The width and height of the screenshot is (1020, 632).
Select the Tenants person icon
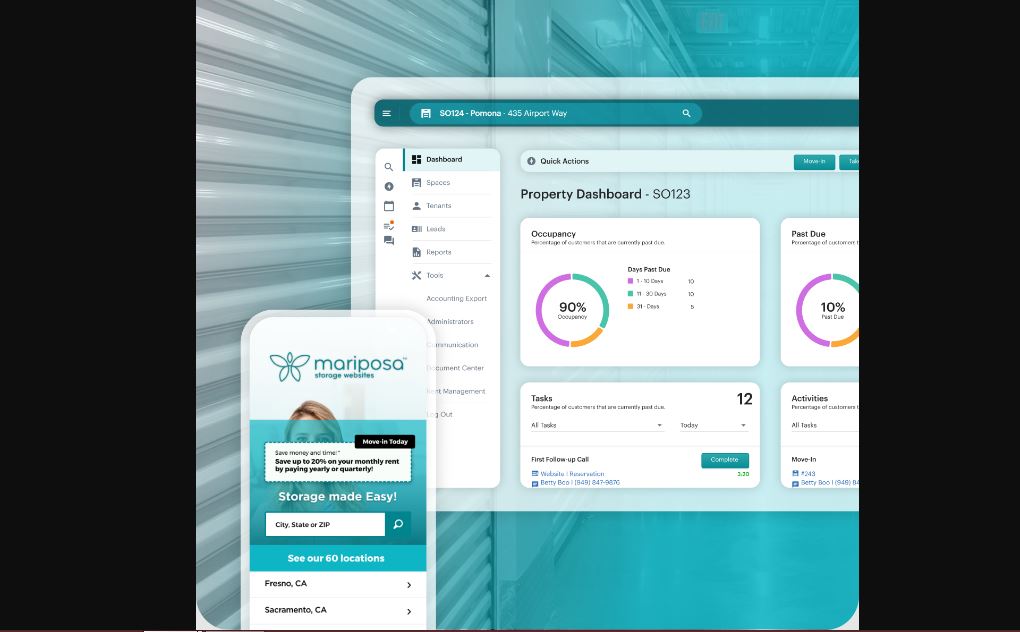coord(416,205)
